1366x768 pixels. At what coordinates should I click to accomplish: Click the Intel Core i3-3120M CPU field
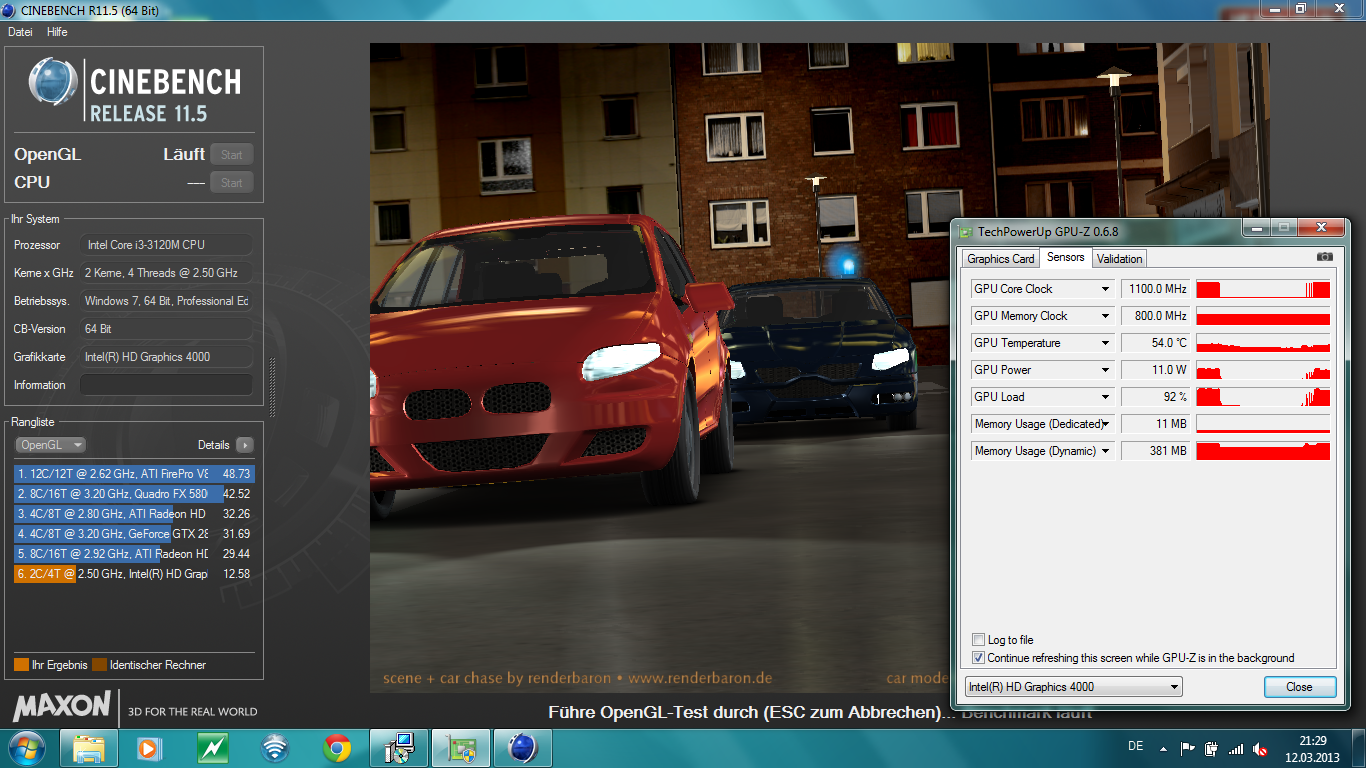pos(166,245)
